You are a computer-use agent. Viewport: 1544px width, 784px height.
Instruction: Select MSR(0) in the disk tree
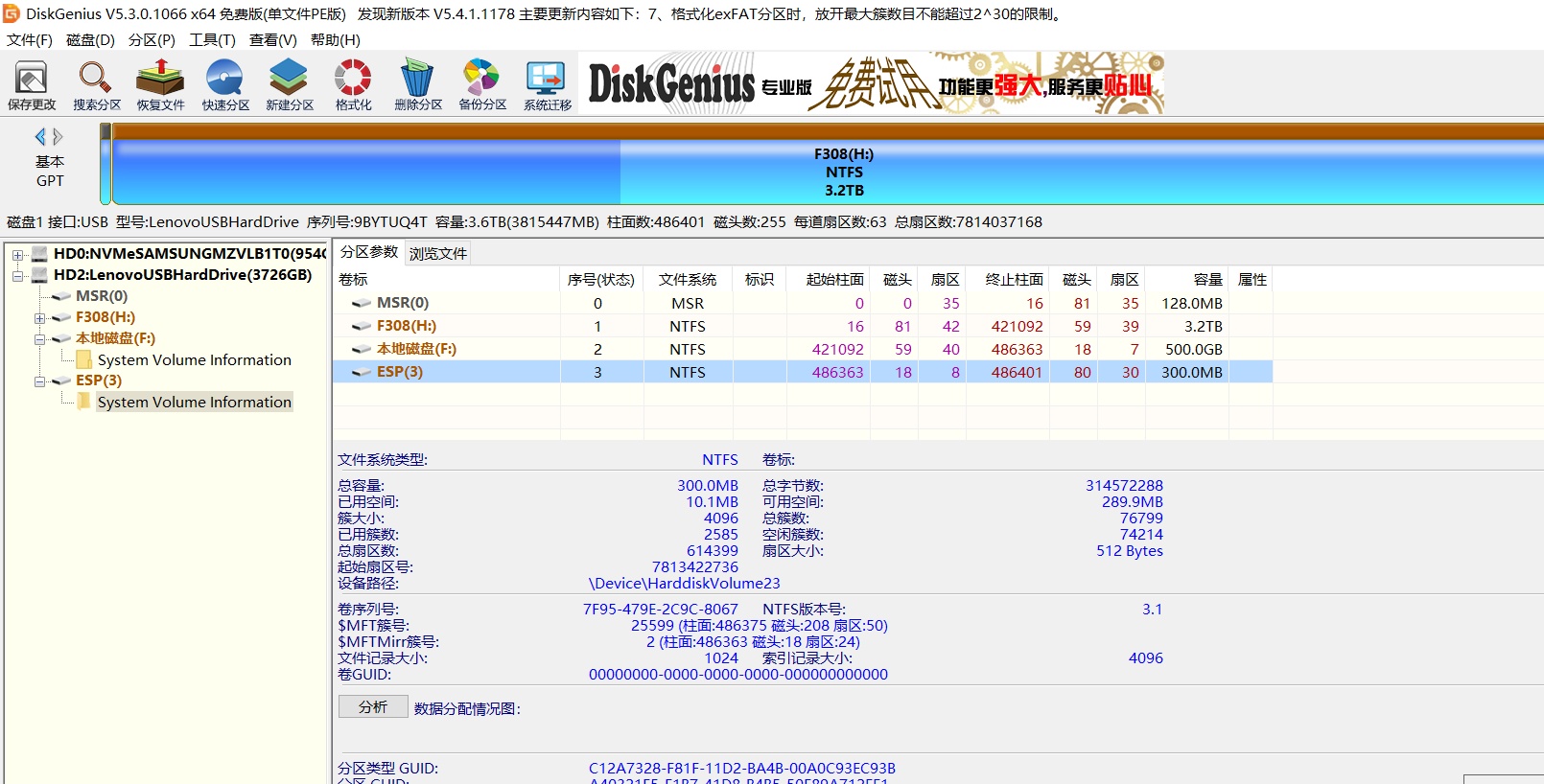click(102, 296)
